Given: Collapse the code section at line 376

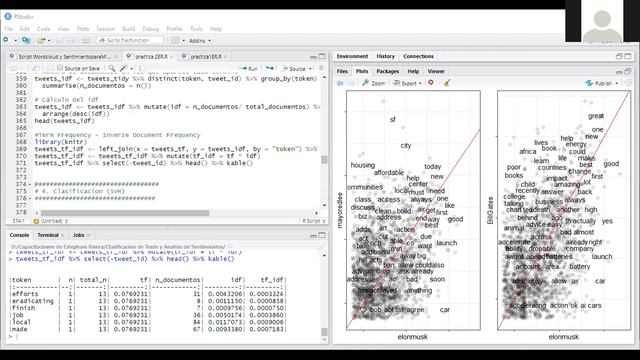Looking at the screenshot, I should click(30, 198).
